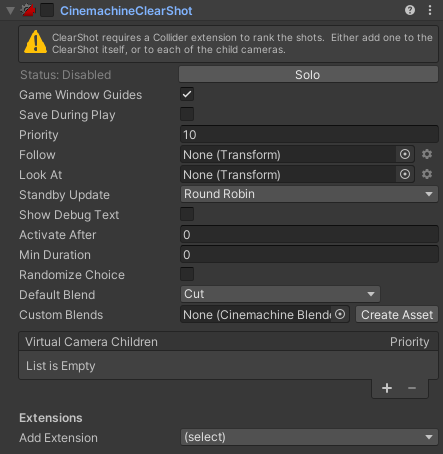Image resolution: width=443 pixels, height=454 pixels.
Task: Enable the CinemachineClearShot component checkbox
Action: [x=47, y=10]
